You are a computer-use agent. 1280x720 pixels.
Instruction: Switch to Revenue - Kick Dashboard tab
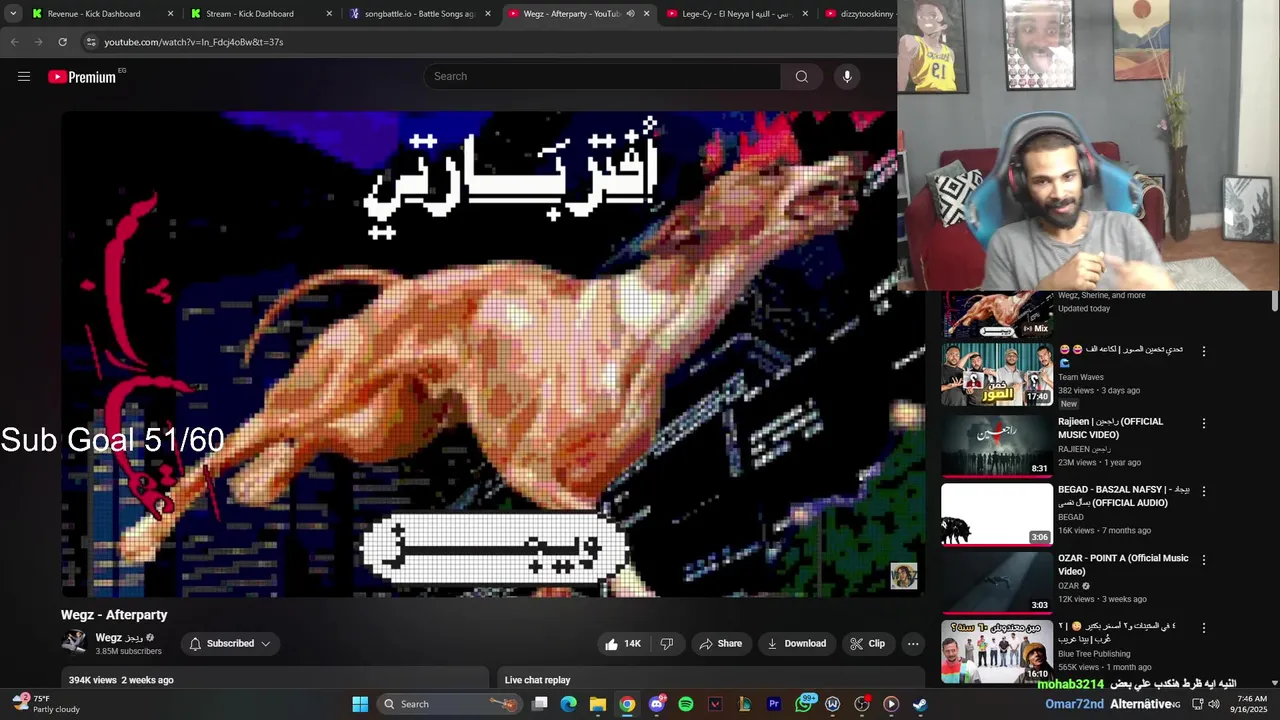(x=94, y=14)
